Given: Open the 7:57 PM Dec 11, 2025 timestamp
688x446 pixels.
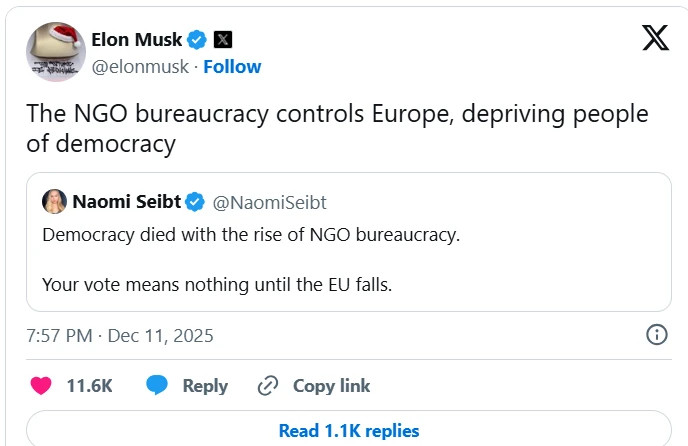Looking at the screenshot, I should (x=120, y=335).
